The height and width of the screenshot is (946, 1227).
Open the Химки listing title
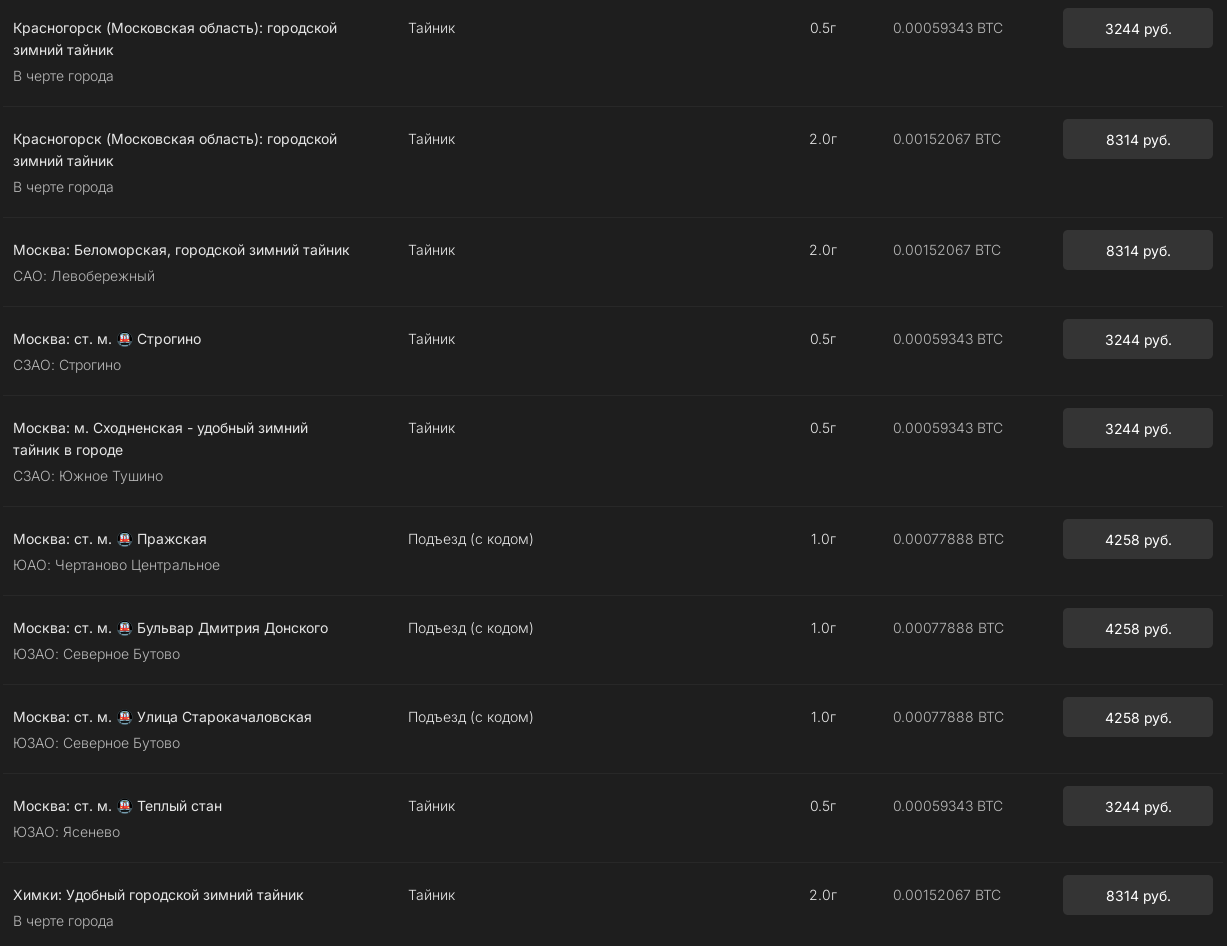[x=158, y=895]
